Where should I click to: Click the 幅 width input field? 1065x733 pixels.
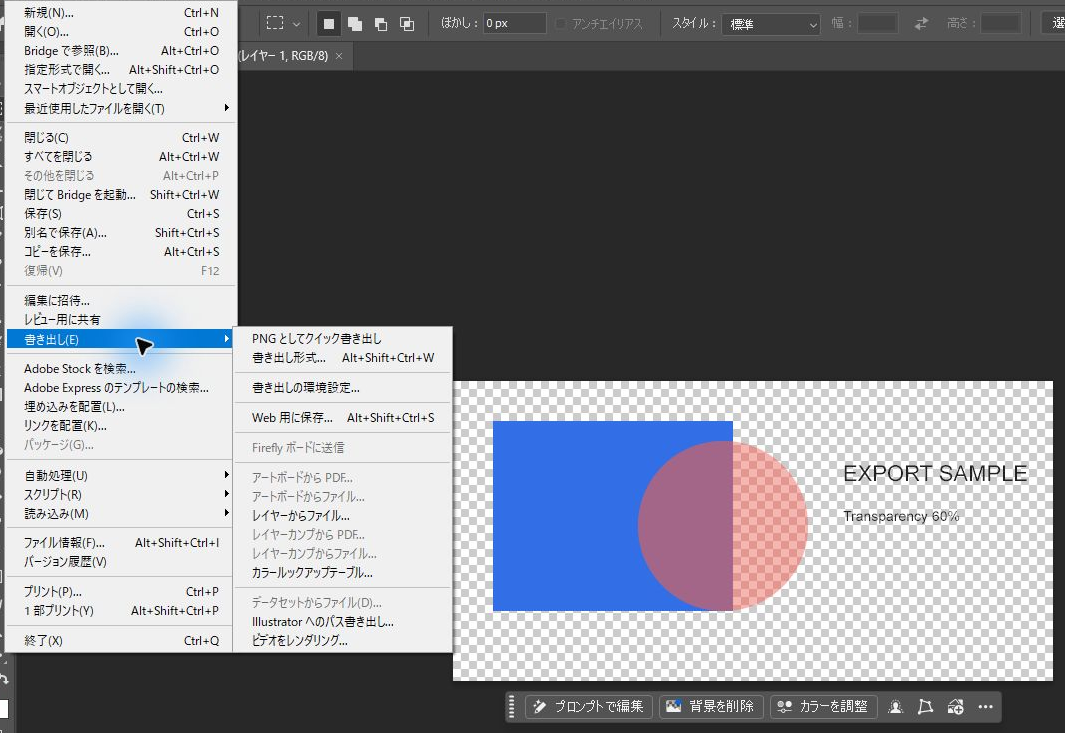coord(877,24)
